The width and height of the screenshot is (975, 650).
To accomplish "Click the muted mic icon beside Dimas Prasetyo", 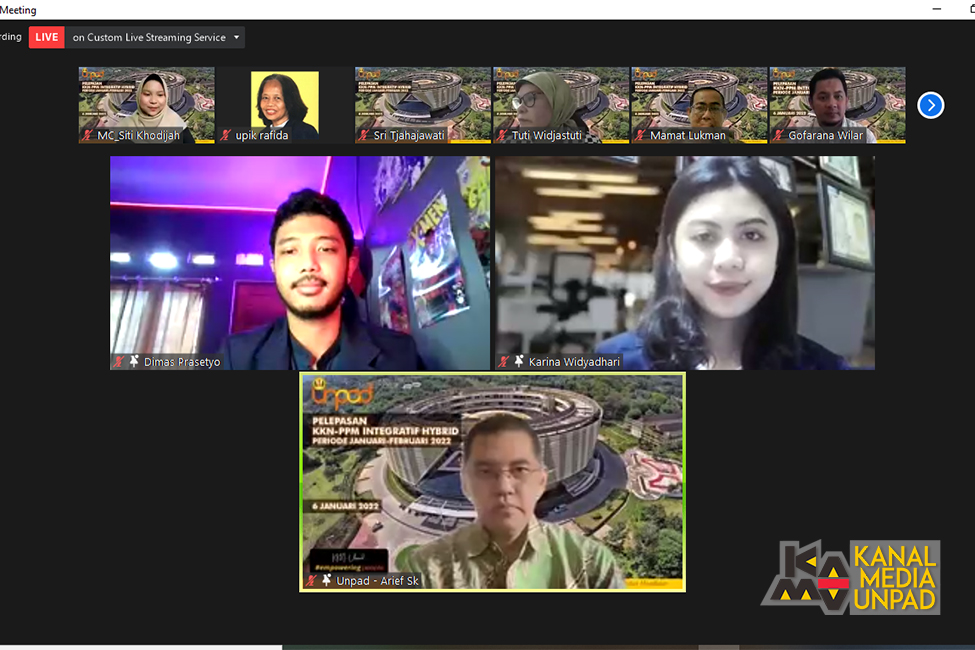I will pyautogui.click(x=118, y=362).
